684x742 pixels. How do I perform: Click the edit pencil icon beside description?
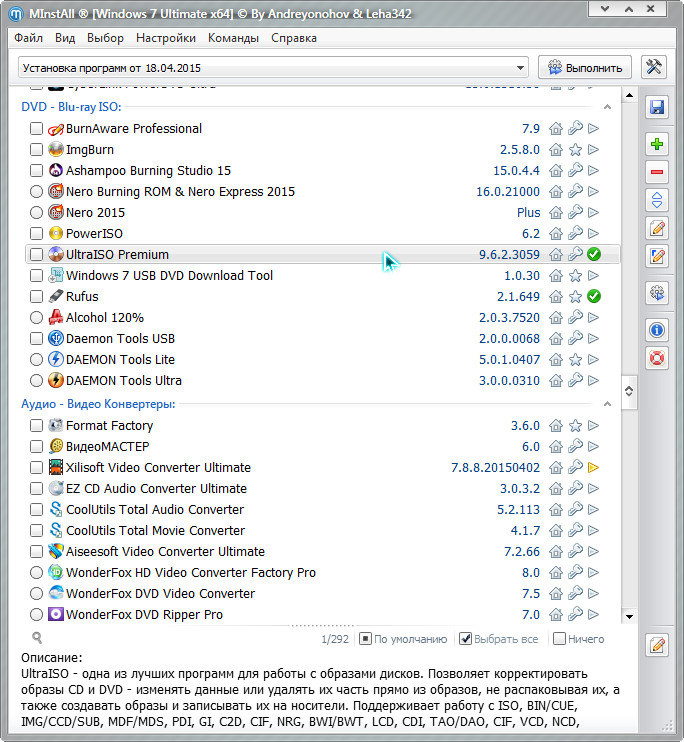point(657,645)
